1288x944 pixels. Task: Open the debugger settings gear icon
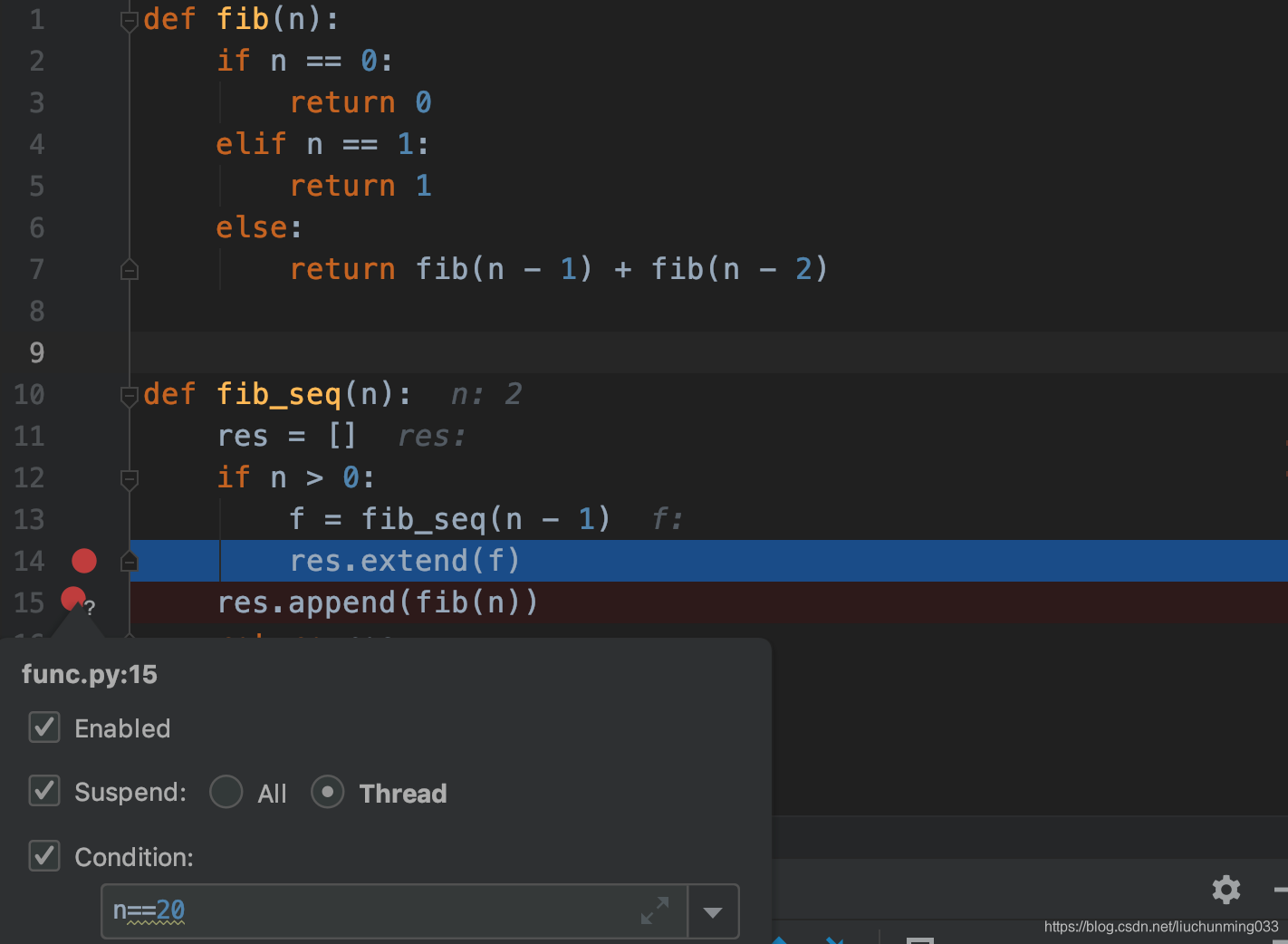[1226, 889]
